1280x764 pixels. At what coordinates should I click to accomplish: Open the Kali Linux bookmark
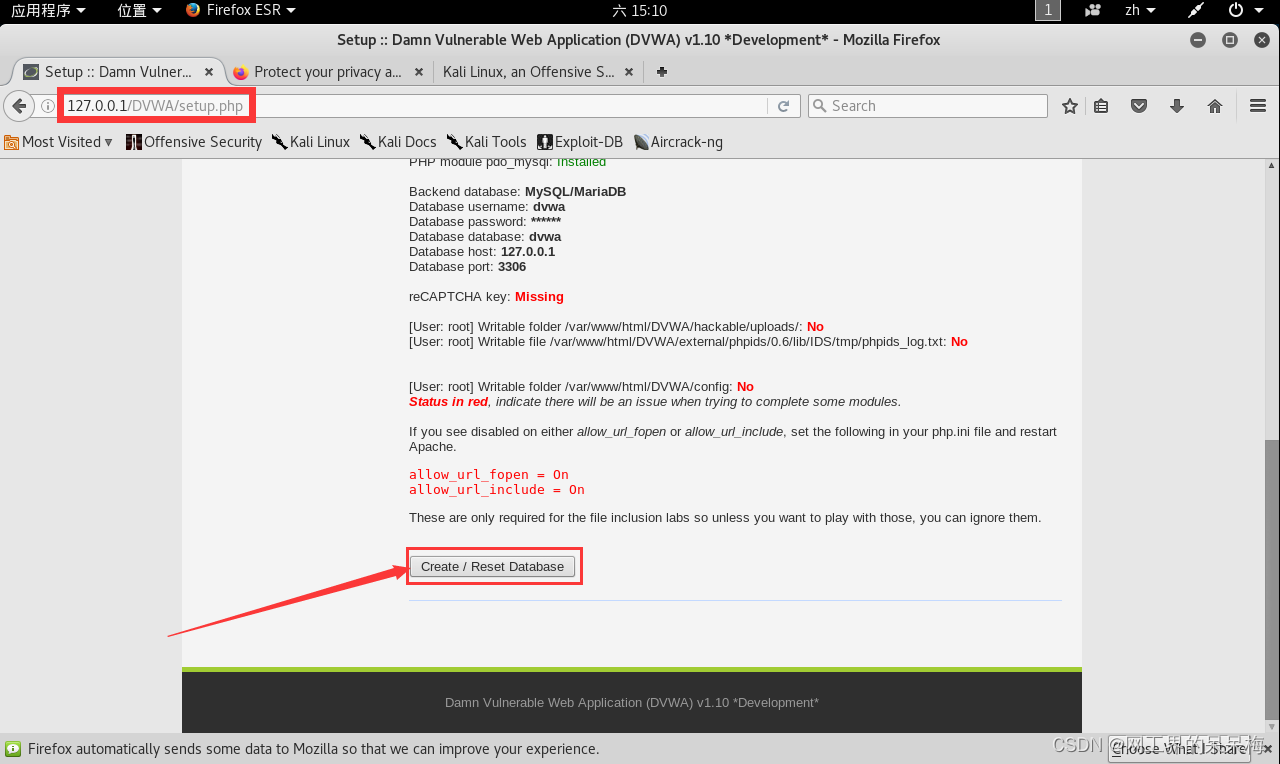[311, 142]
